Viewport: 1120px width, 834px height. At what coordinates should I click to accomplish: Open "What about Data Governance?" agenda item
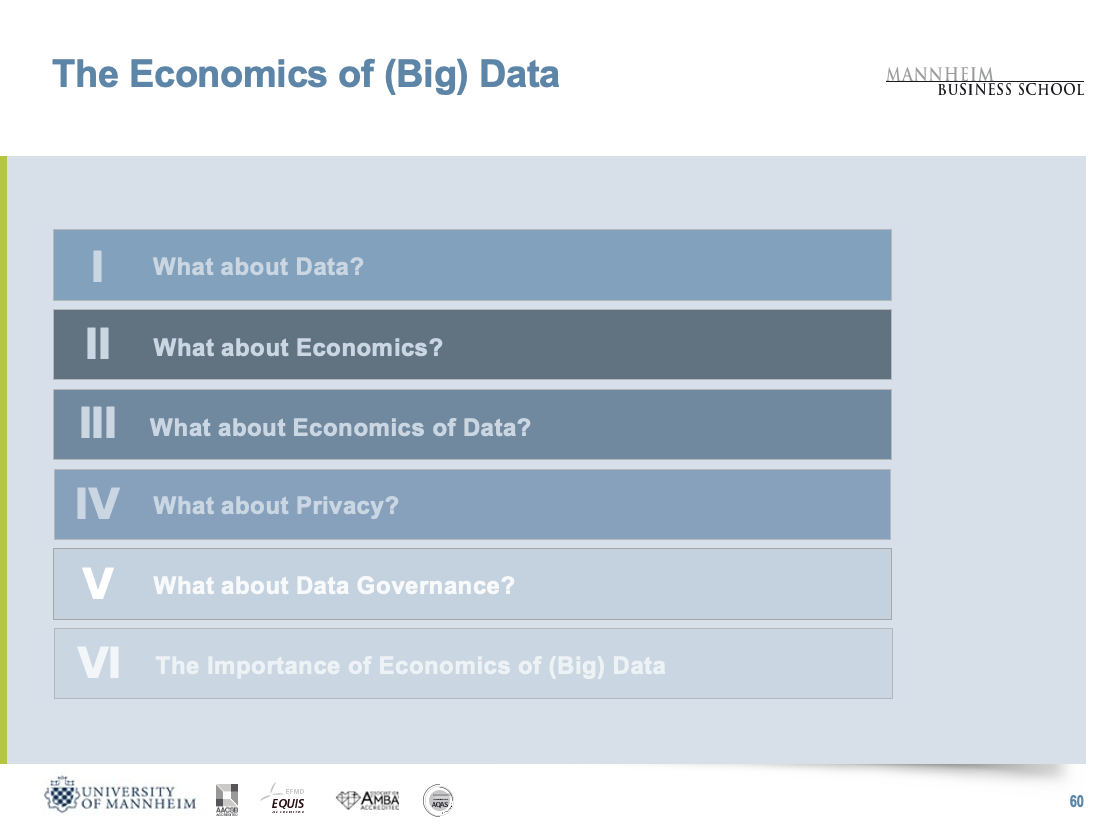point(334,586)
